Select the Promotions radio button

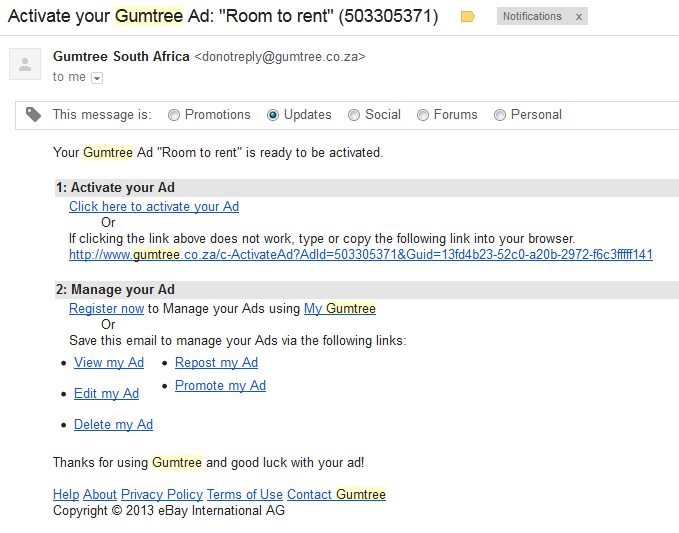coord(174,115)
